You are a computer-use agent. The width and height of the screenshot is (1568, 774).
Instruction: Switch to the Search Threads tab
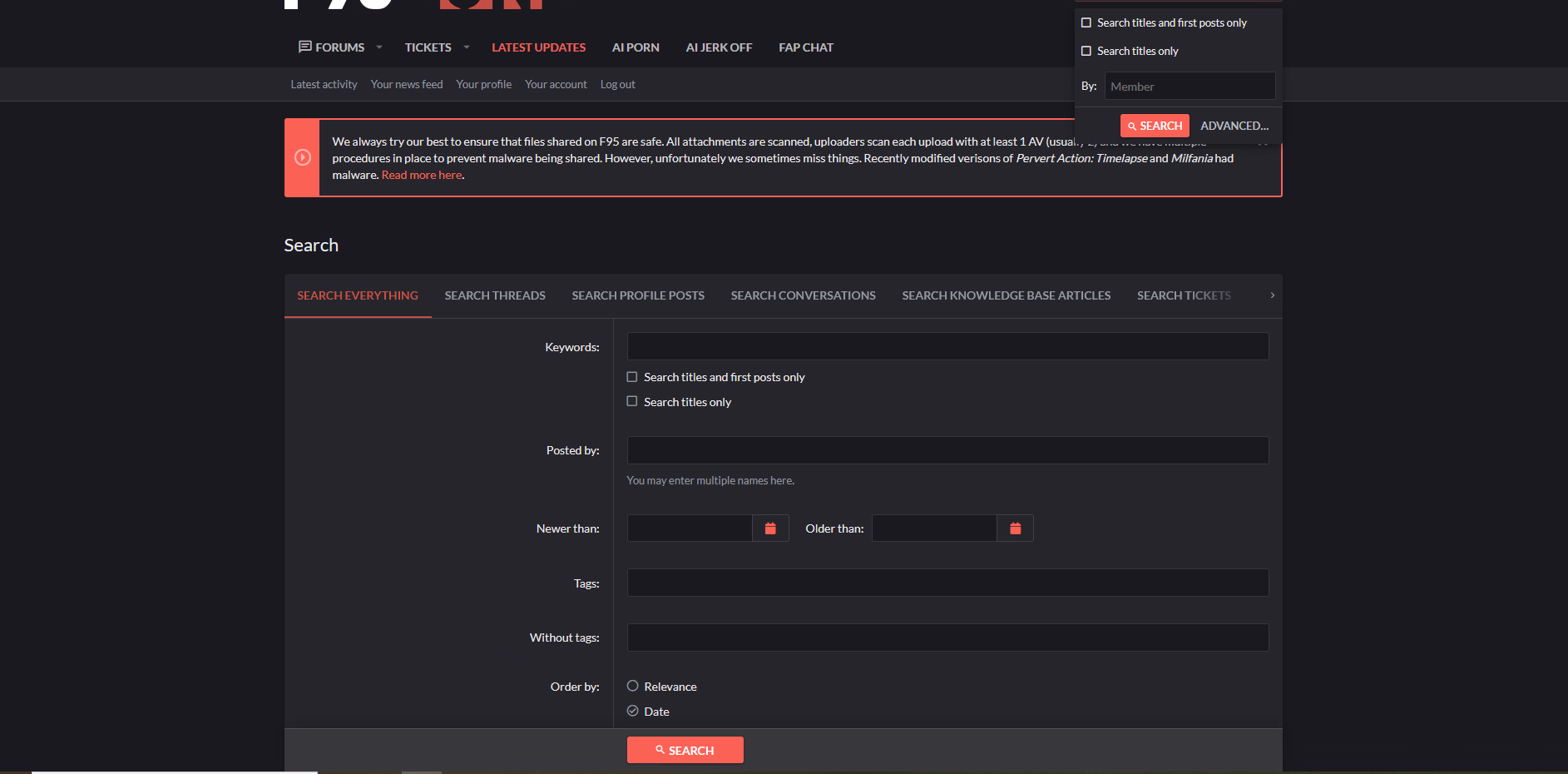coord(495,295)
